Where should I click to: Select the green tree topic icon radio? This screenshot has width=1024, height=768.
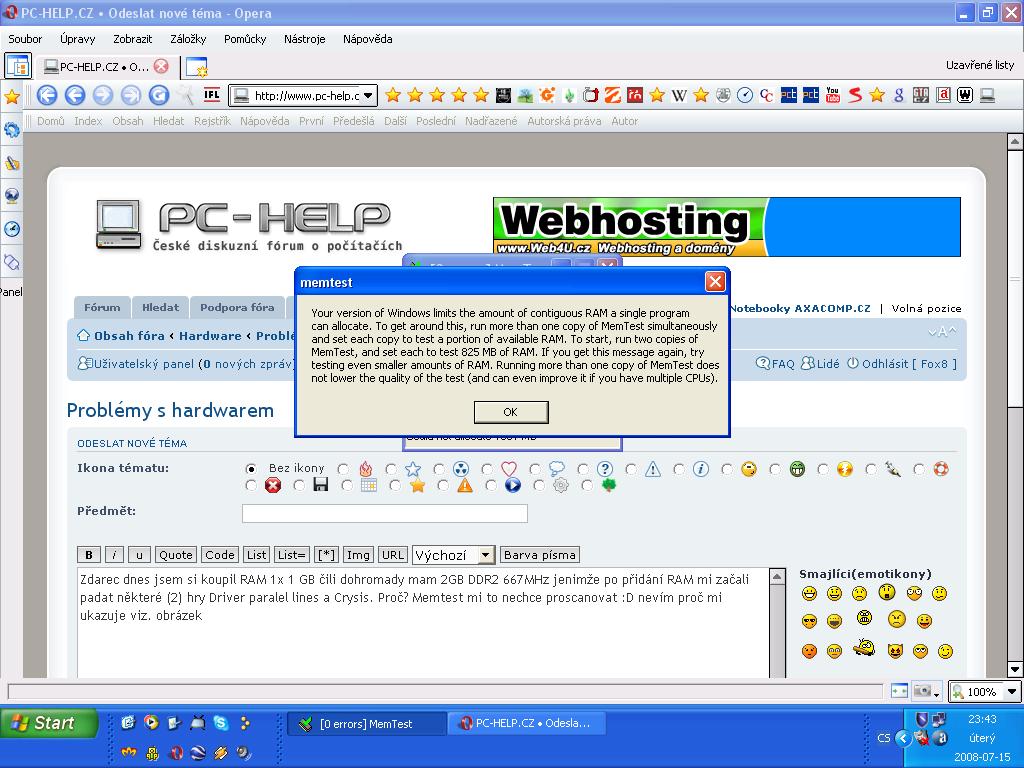point(586,485)
